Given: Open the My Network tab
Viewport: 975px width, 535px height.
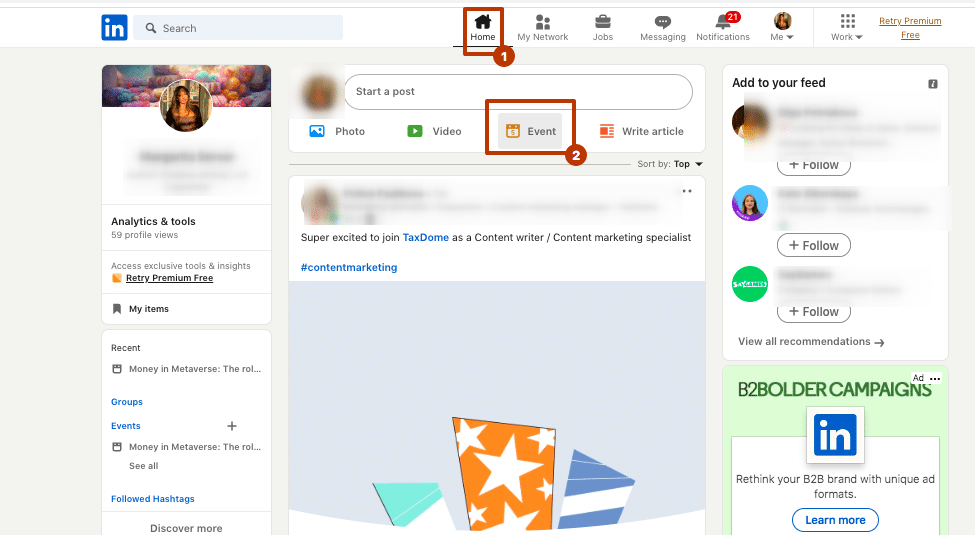Looking at the screenshot, I should coord(543,29).
